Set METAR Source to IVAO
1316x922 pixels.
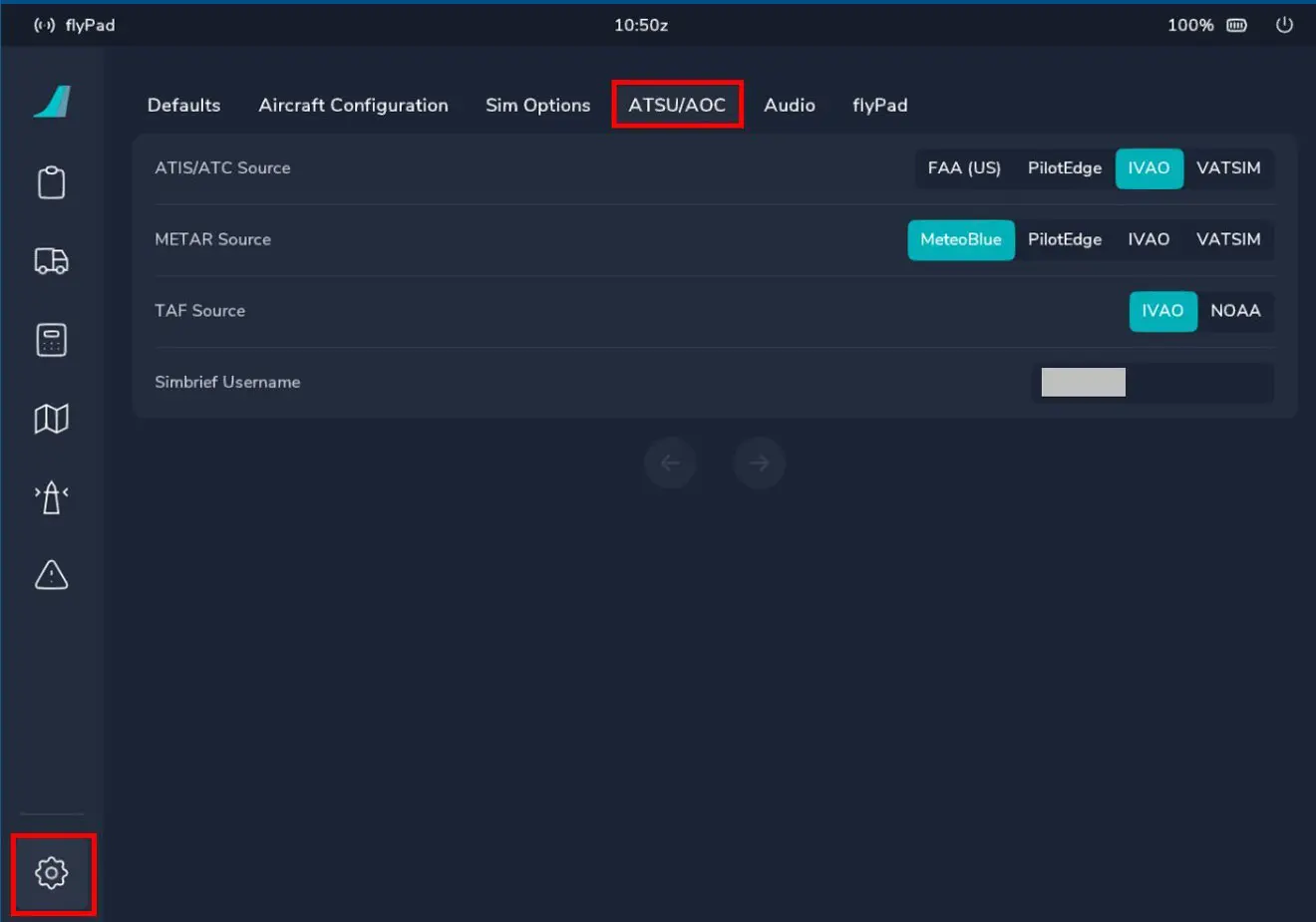pos(1149,240)
